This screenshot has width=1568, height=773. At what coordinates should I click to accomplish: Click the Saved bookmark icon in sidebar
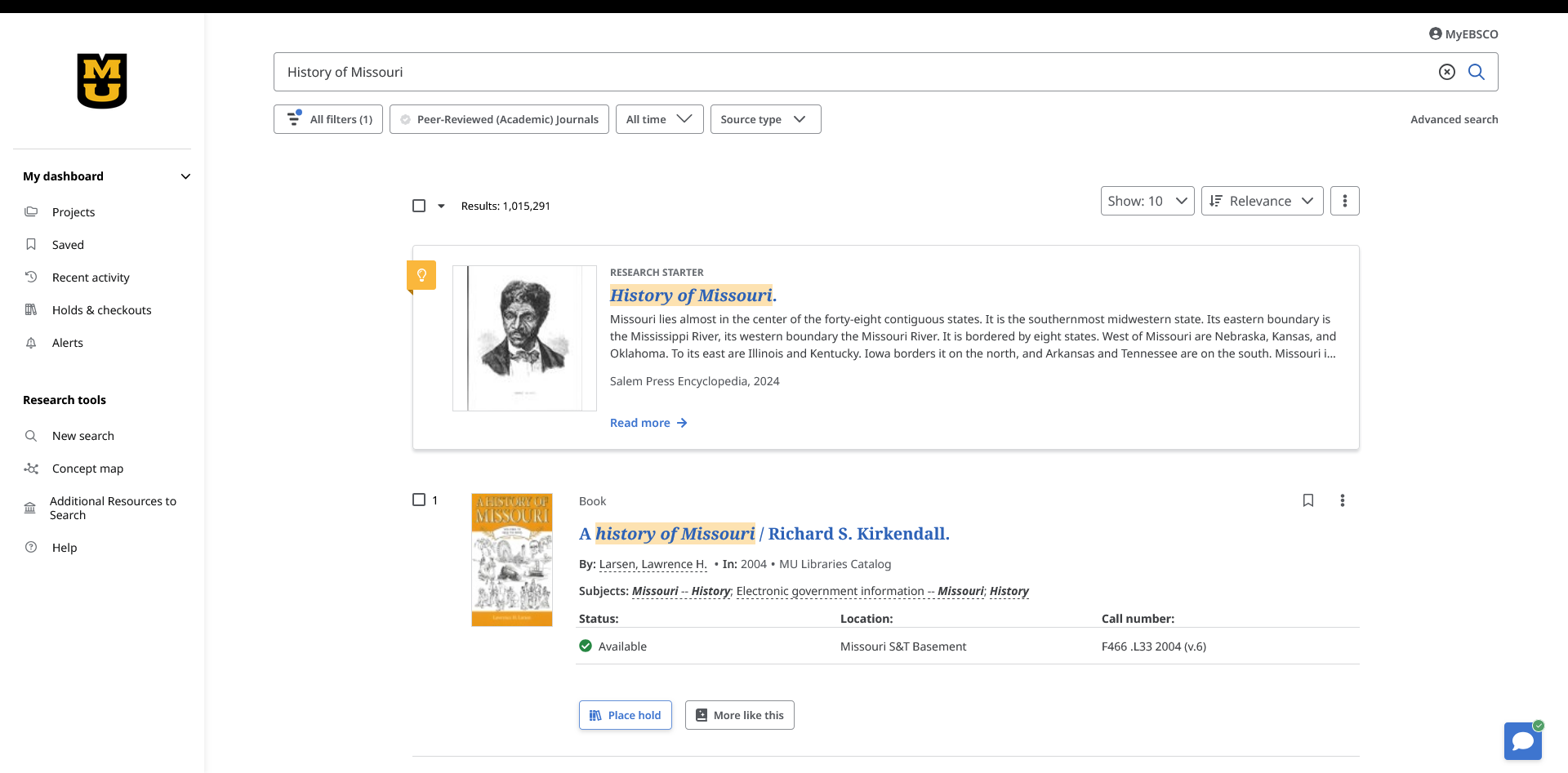[x=31, y=244]
